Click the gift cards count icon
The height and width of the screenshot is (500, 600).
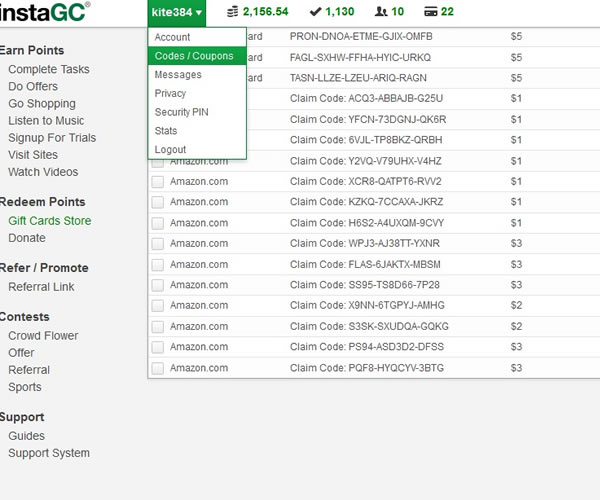[430, 12]
